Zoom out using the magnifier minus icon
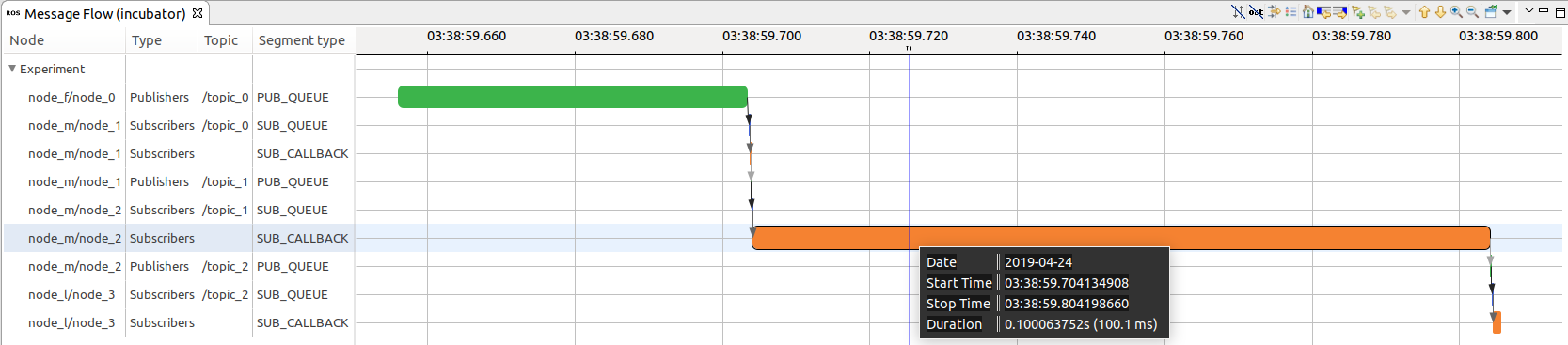Image resolution: width=1568 pixels, height=345 pixels. click(x=1472, y=11)
